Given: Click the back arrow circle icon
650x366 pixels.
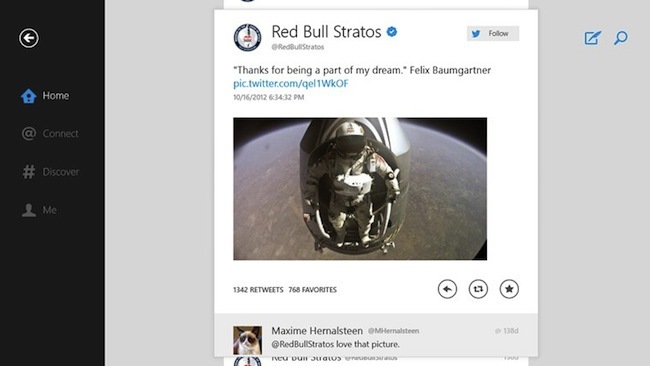Looking at the screenshot, I should coord(29,38).
